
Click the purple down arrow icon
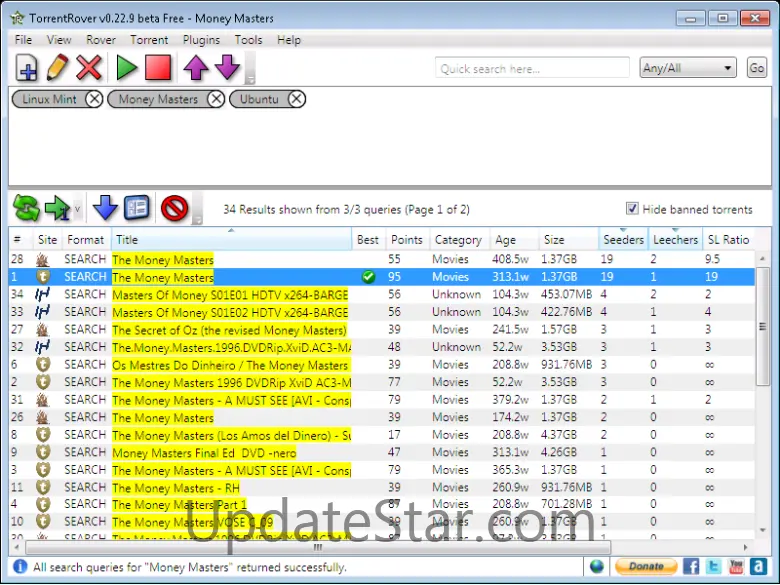click(227, 68)
